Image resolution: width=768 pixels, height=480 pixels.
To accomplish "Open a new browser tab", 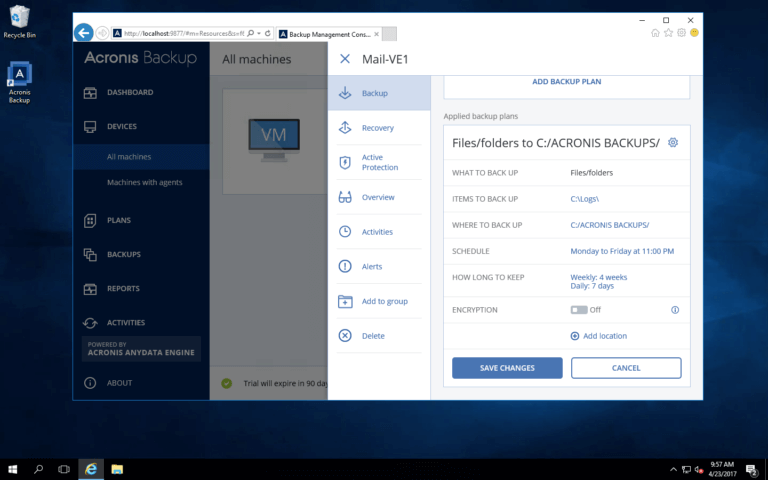I will click(389, 34).
